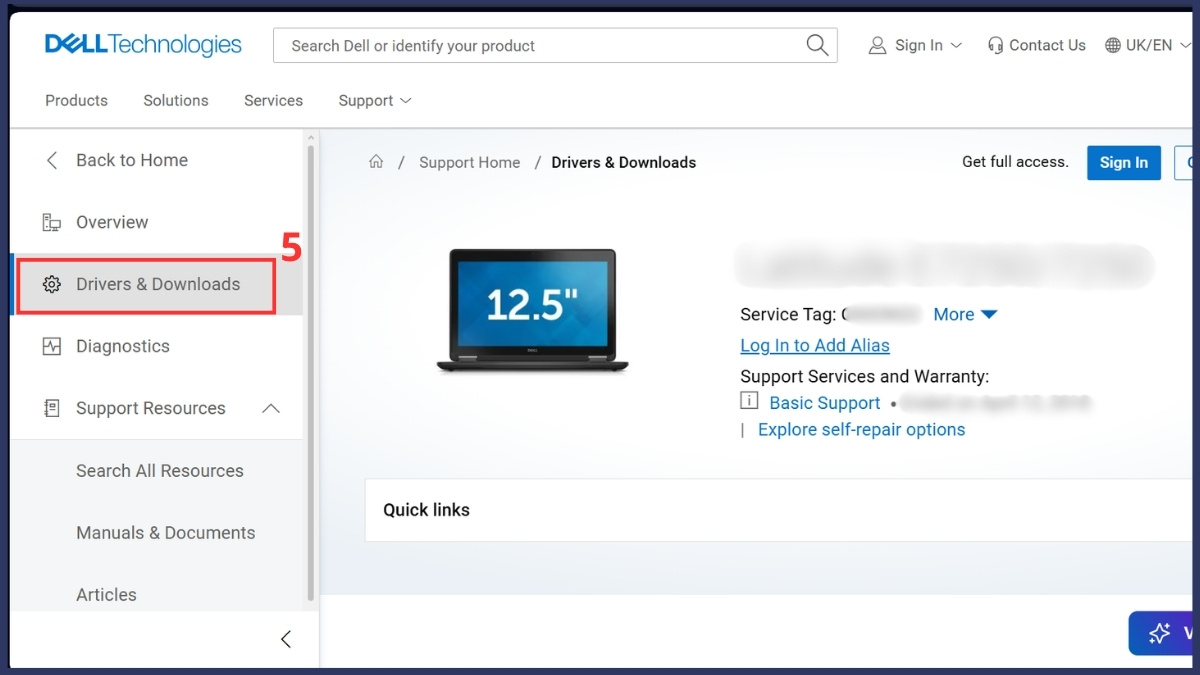1200x675 pixels.
Task: Click Explore self-repair options link
Action: click(x=862, y=430)
